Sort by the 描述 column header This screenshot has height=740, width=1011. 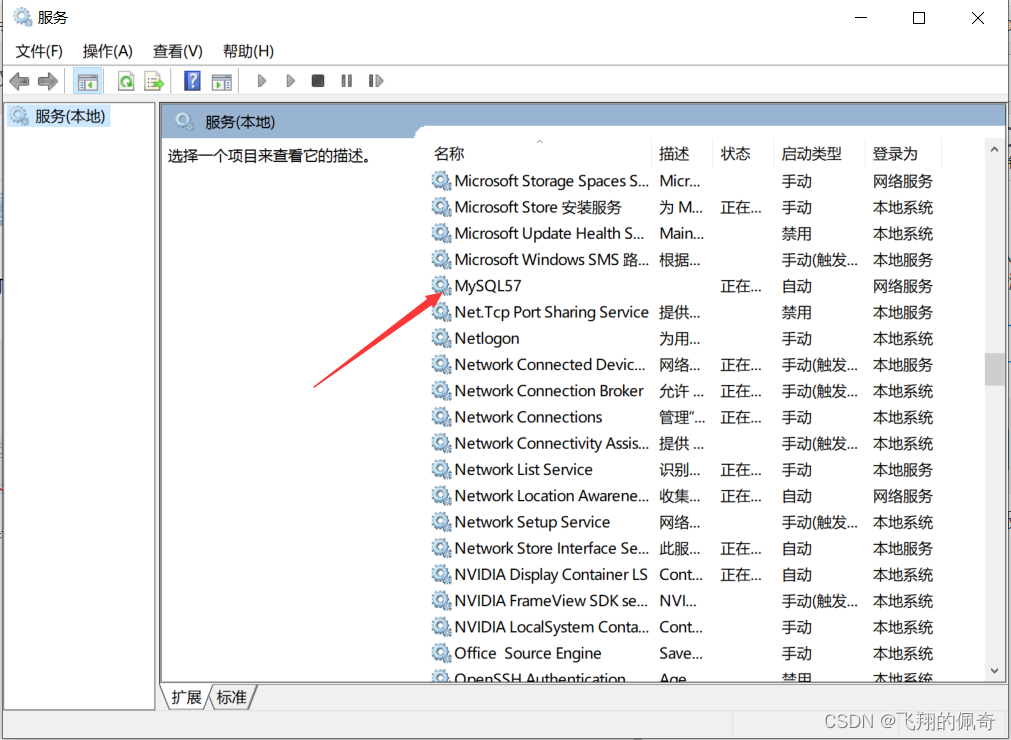point(682,153)
